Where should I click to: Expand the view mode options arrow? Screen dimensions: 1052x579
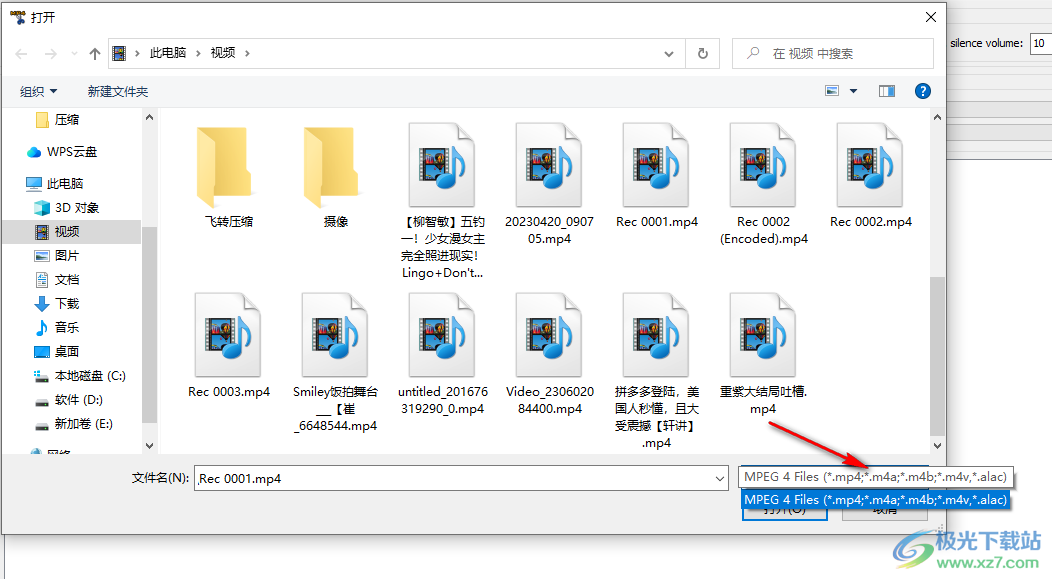click(x=853, y=91)
